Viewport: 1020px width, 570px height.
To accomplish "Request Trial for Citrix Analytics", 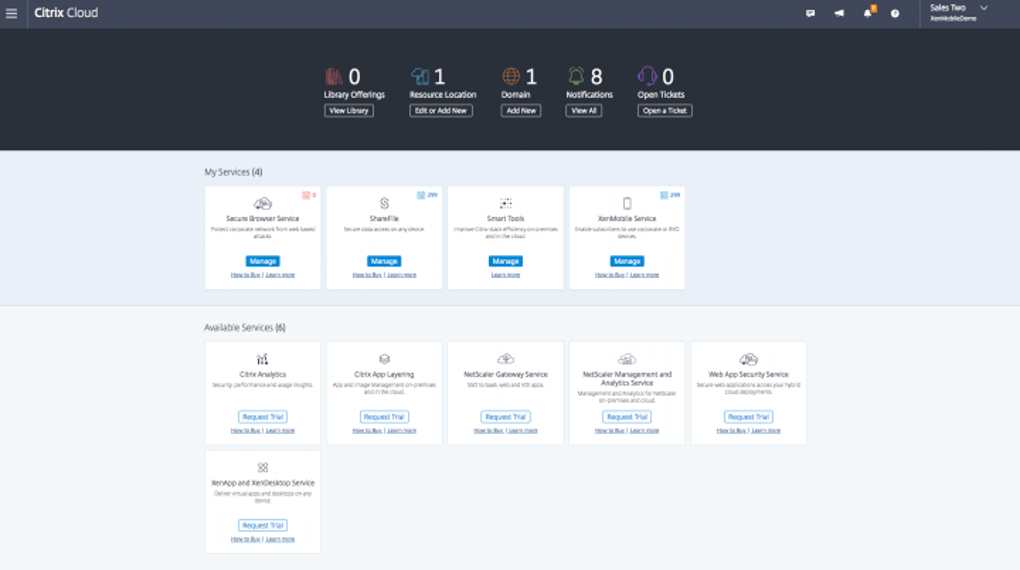I will [263, 416].
